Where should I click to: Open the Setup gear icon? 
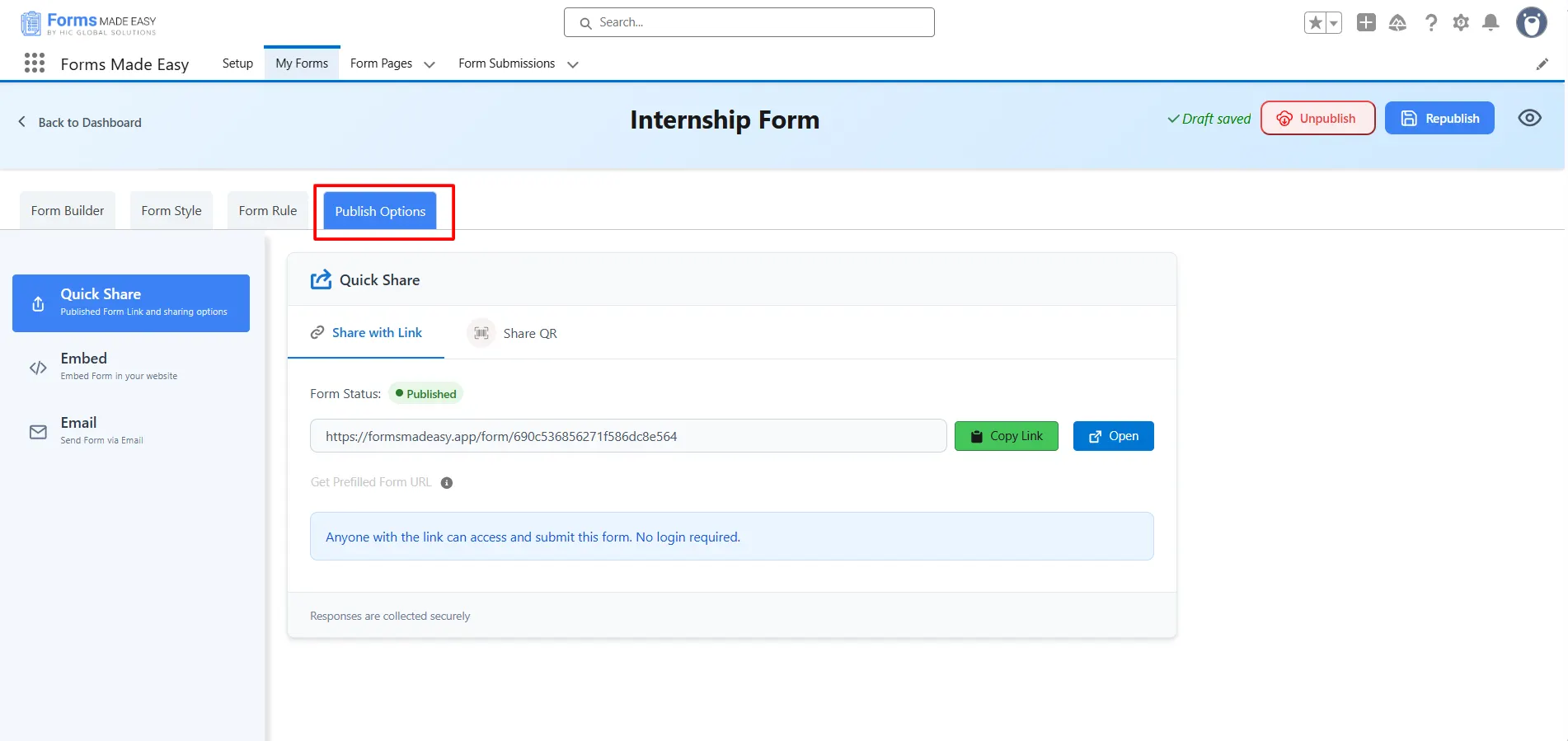1461,23
